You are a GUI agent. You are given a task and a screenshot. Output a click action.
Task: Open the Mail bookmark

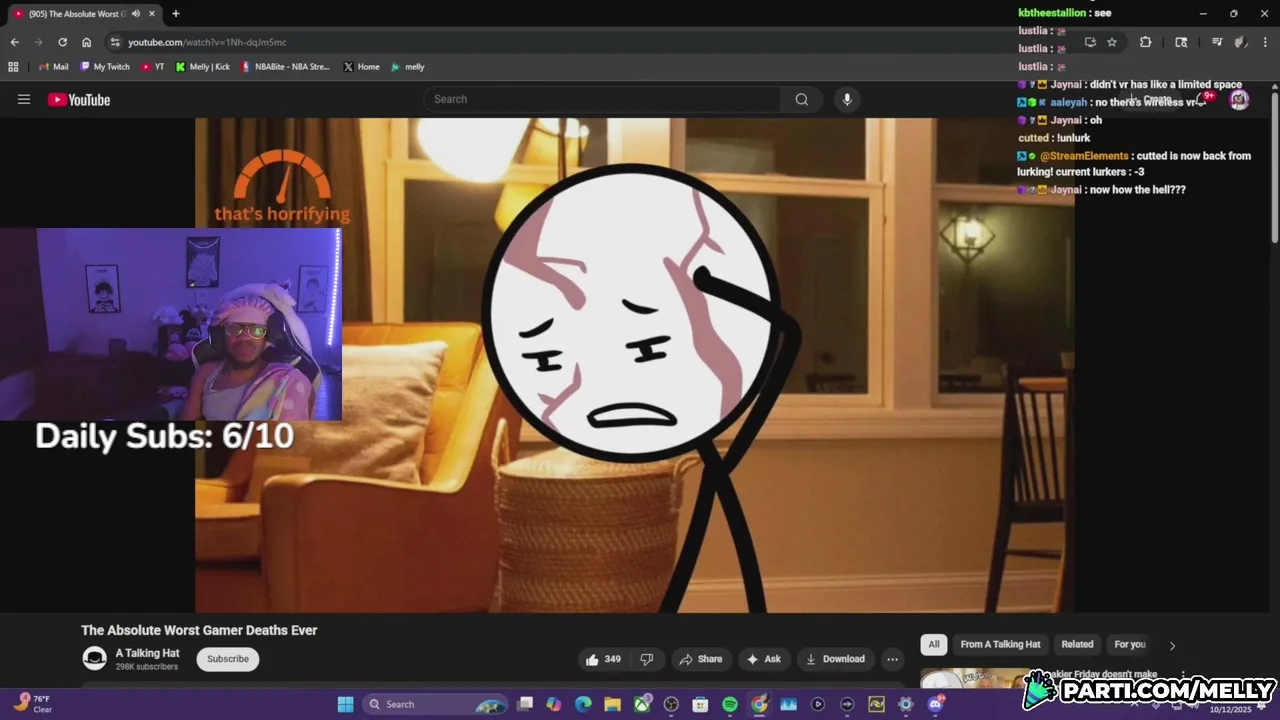[54, 67]
